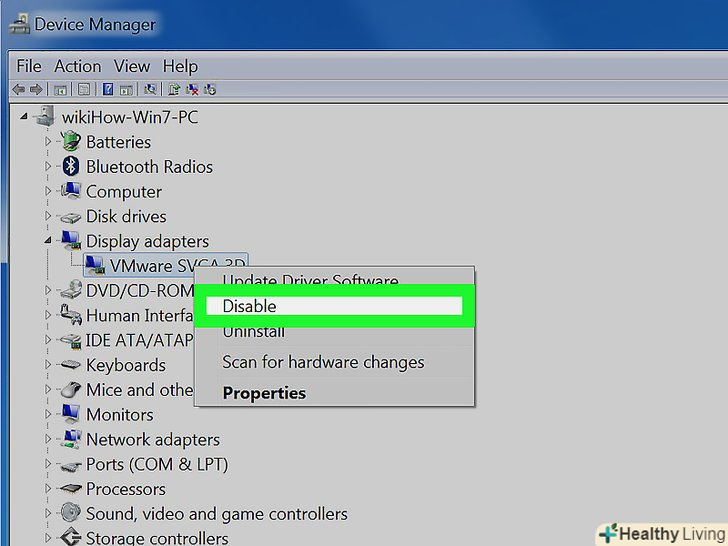Select the Bluetooth Radios icon
728x546 pixels.
click(71, 166)
